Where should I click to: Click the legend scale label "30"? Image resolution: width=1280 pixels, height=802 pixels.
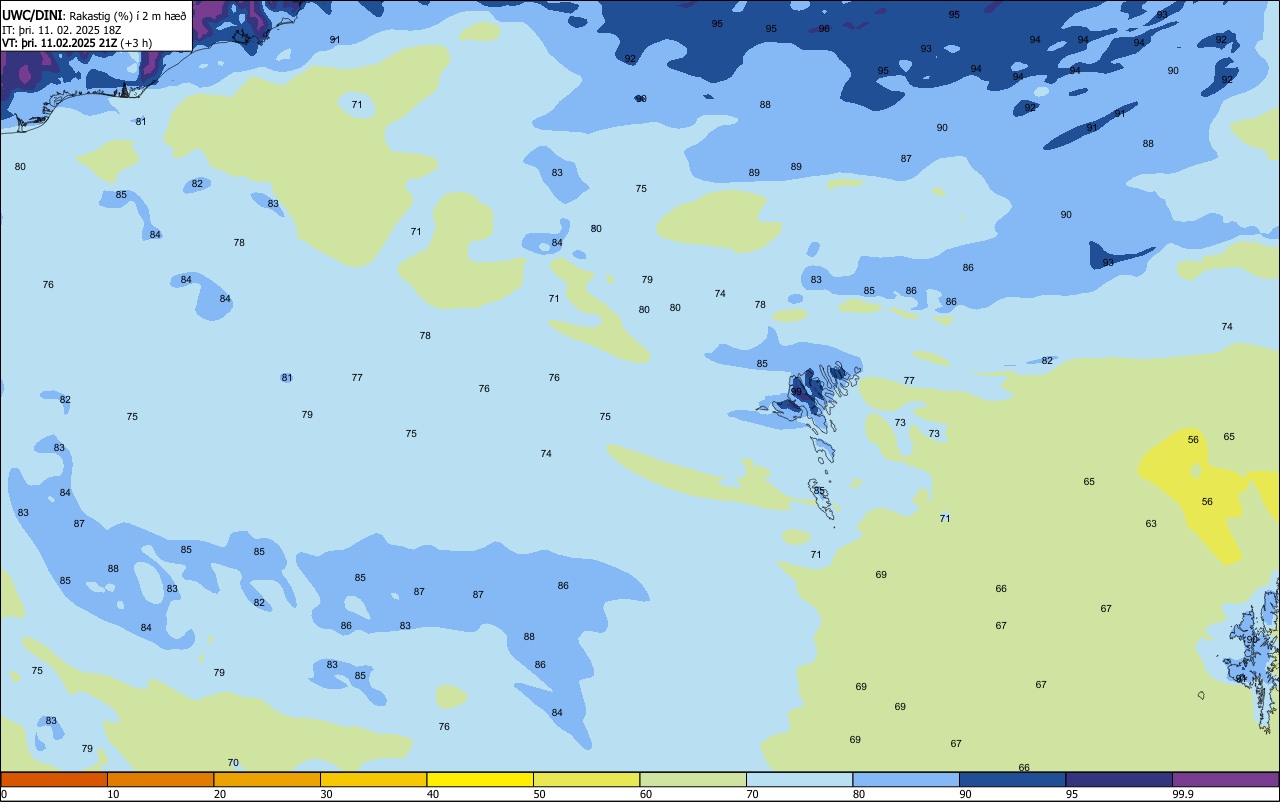326,794
